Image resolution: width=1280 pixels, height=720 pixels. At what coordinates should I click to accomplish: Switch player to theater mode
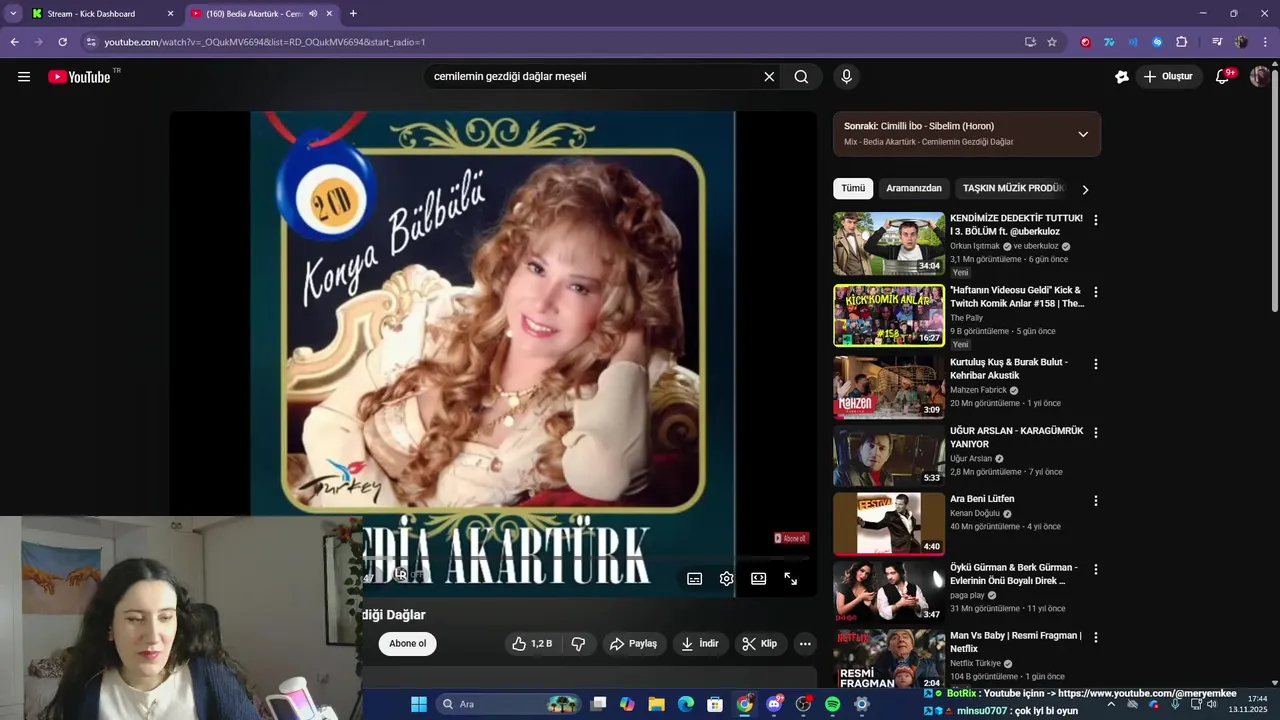click(759, 579)
